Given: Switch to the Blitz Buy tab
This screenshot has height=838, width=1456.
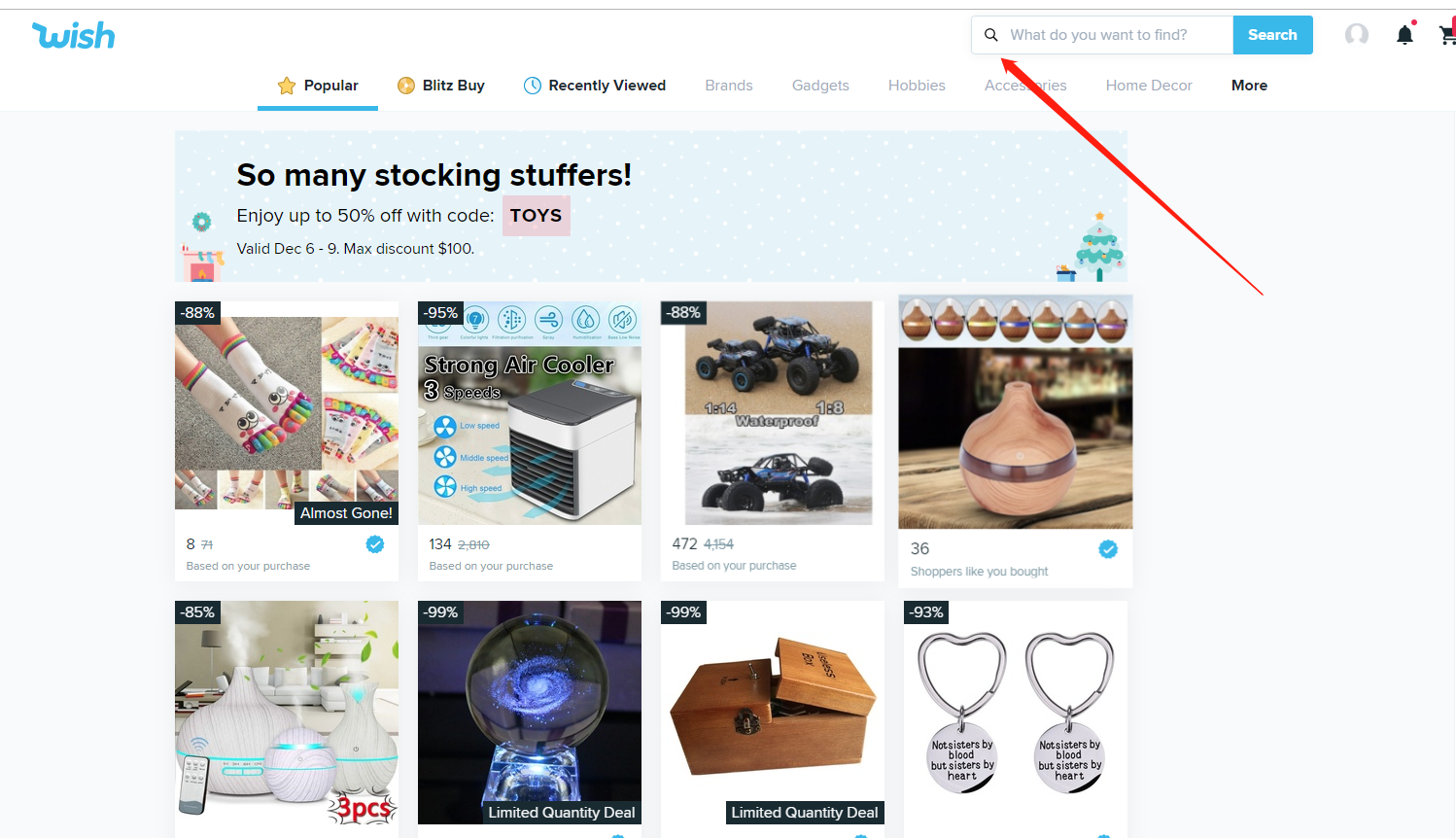Looking at the screenshot, I should point(441,86).
